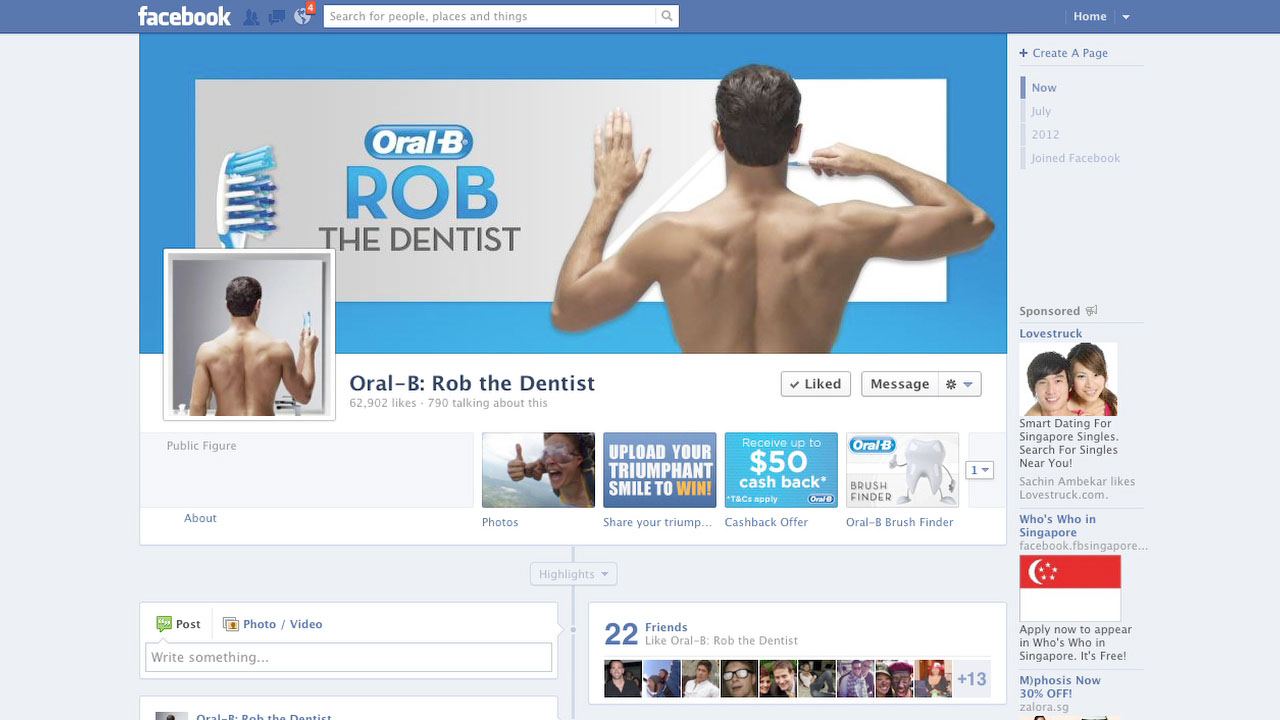This screenshot has height=720, width=1280.
Task: Open notifications globe with badge 4
Action: [303, 16]
